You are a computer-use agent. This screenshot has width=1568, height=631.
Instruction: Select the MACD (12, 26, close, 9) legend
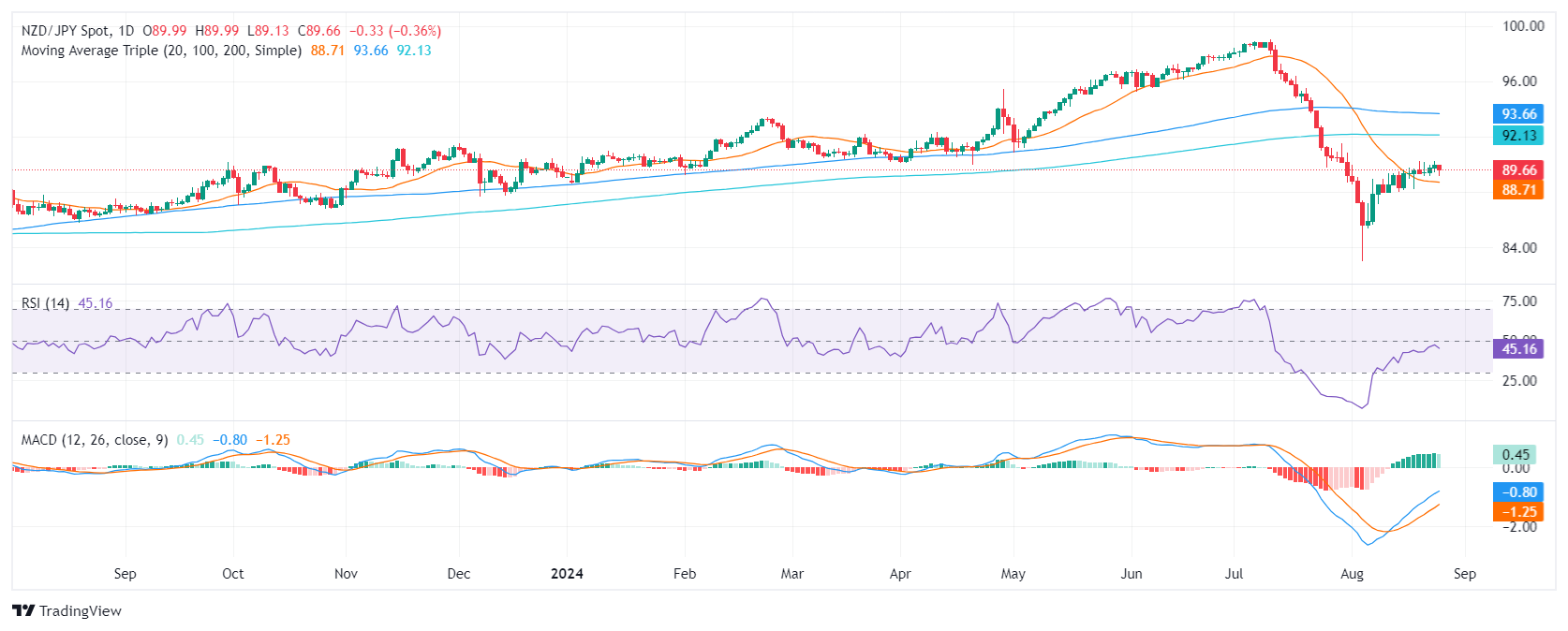click(x=95, y=440)
